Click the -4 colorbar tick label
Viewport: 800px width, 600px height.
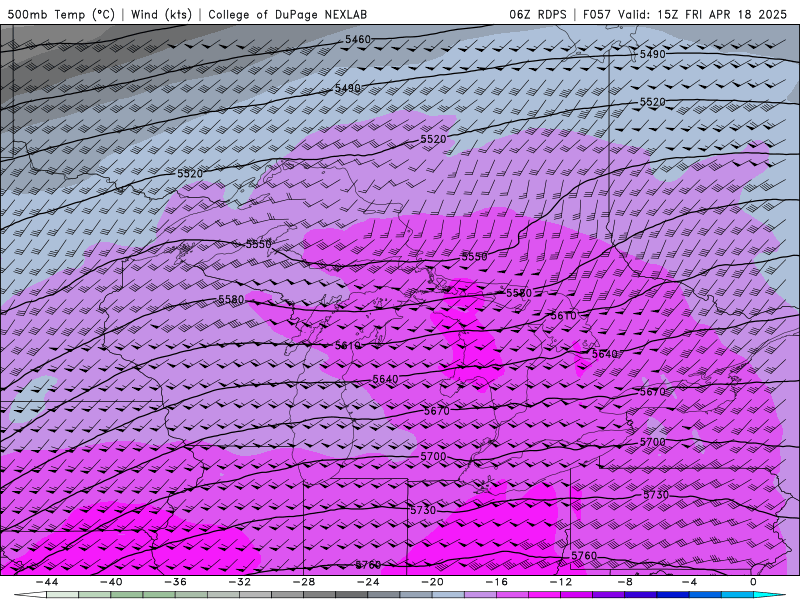pos(690,582)
